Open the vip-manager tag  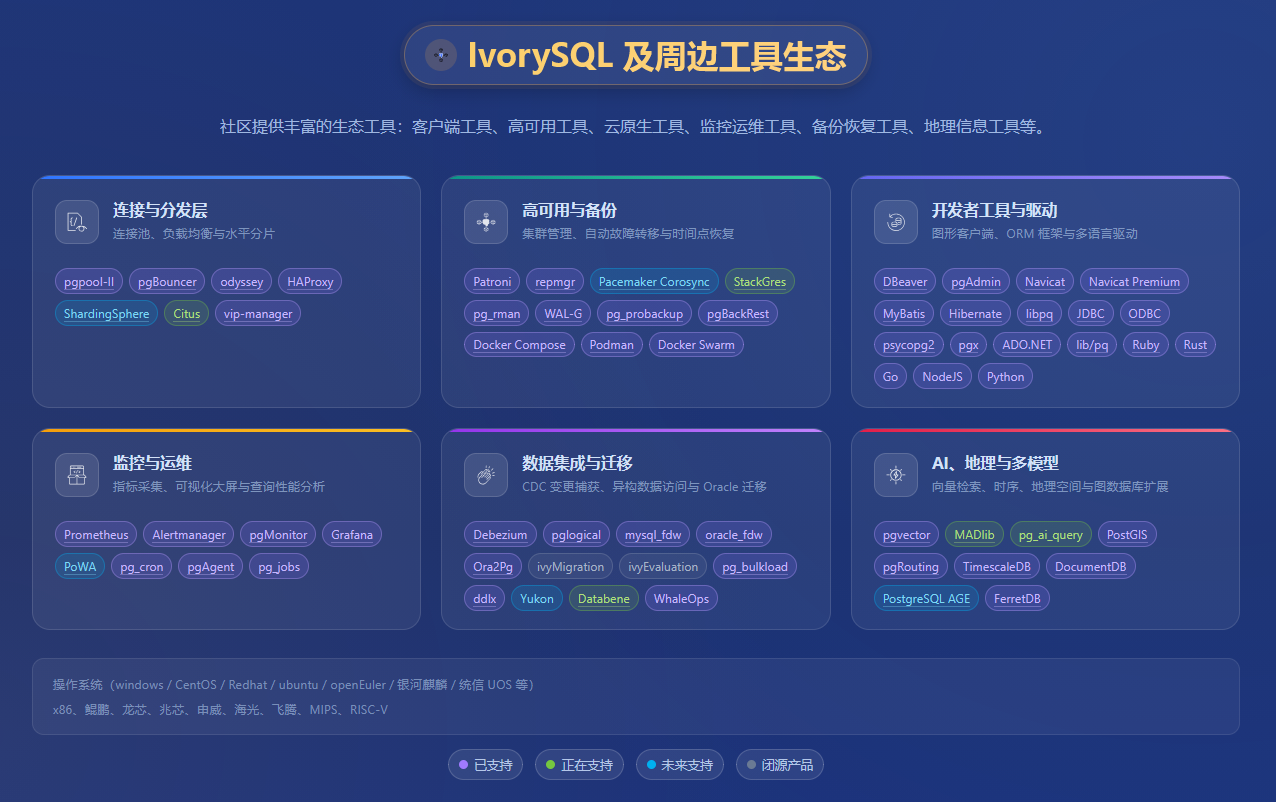coord(258,314)
